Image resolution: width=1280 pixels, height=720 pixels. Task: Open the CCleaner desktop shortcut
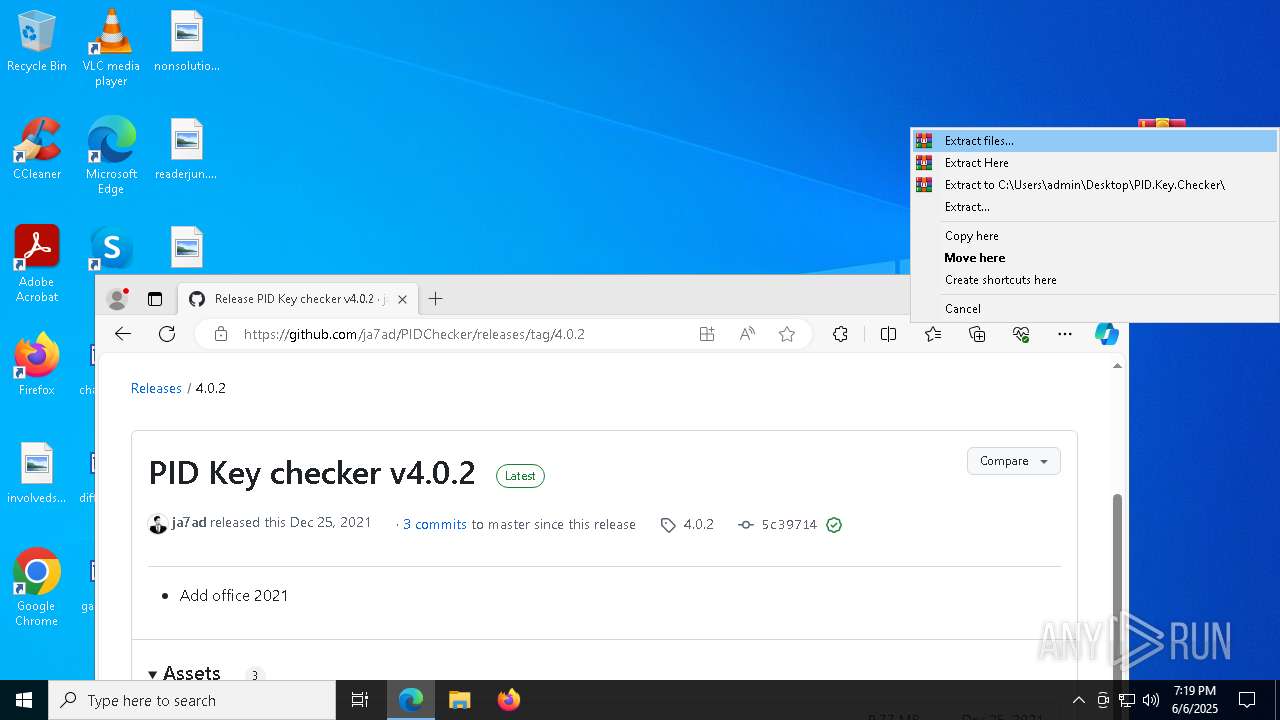(x=37, y=149)
